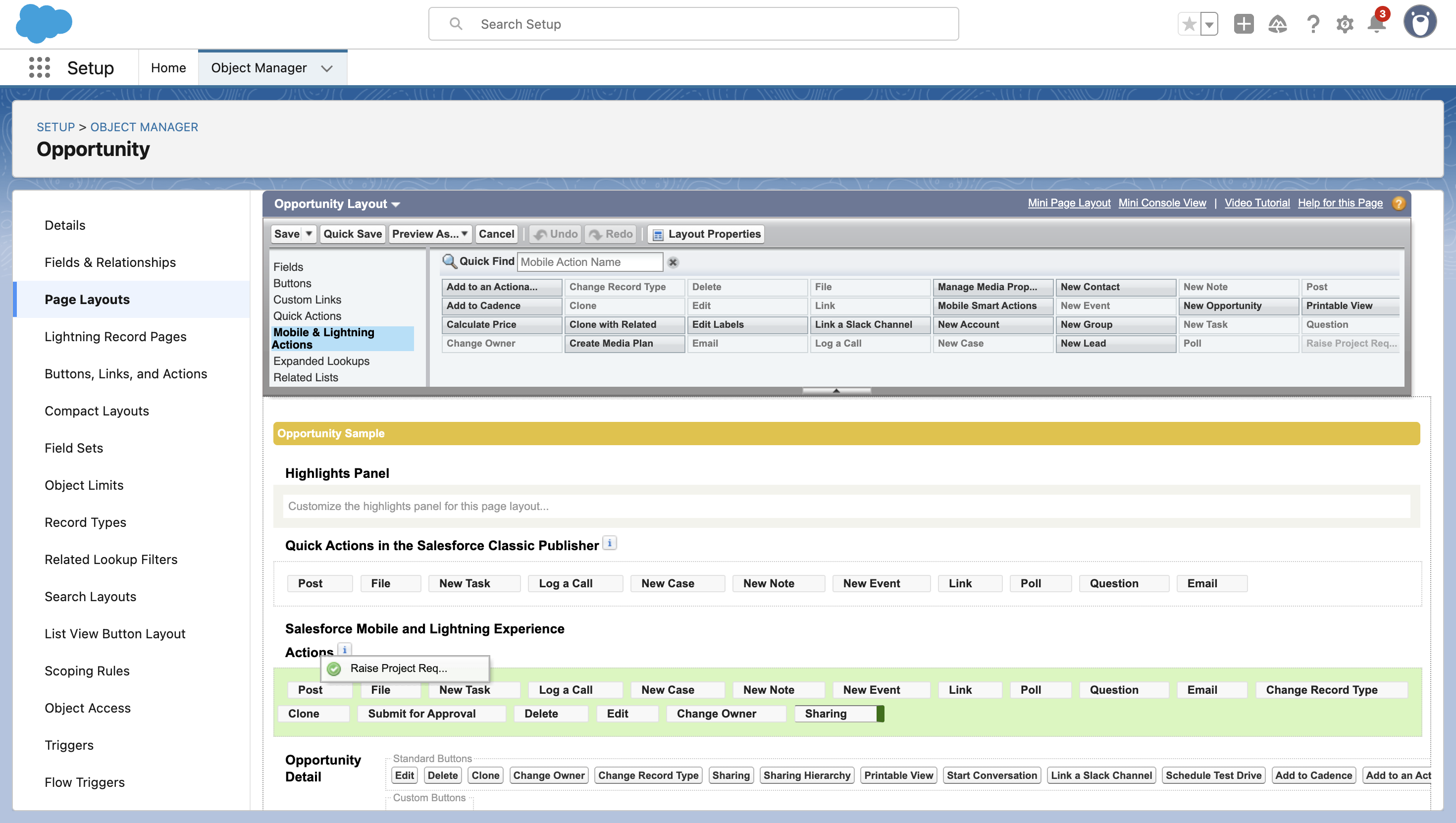Open the Setup gear icon
Image resolution: width=1456 pixels, height=823 pixels.
[1345, 24]
